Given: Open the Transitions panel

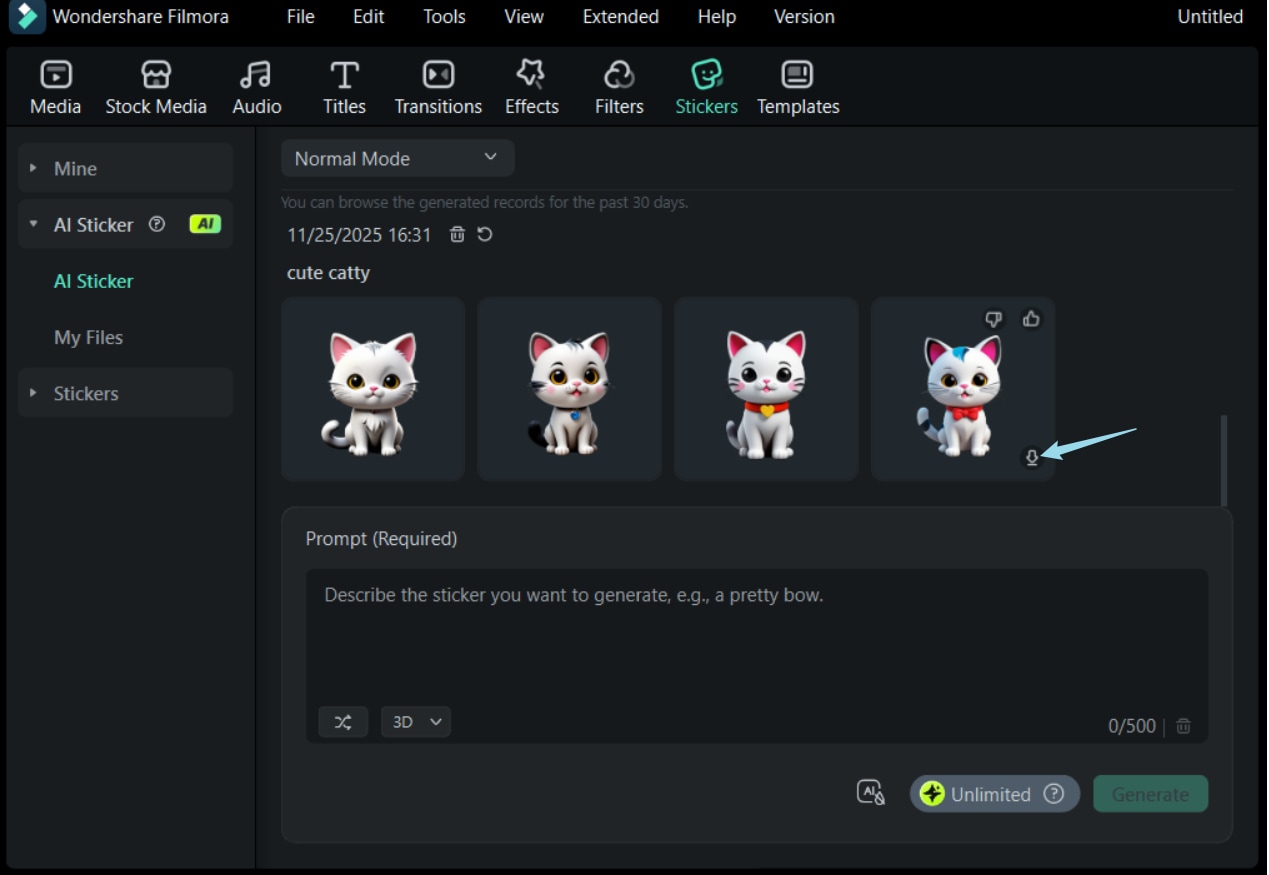Looking at the screenshot, I should [x=438, y=88].
